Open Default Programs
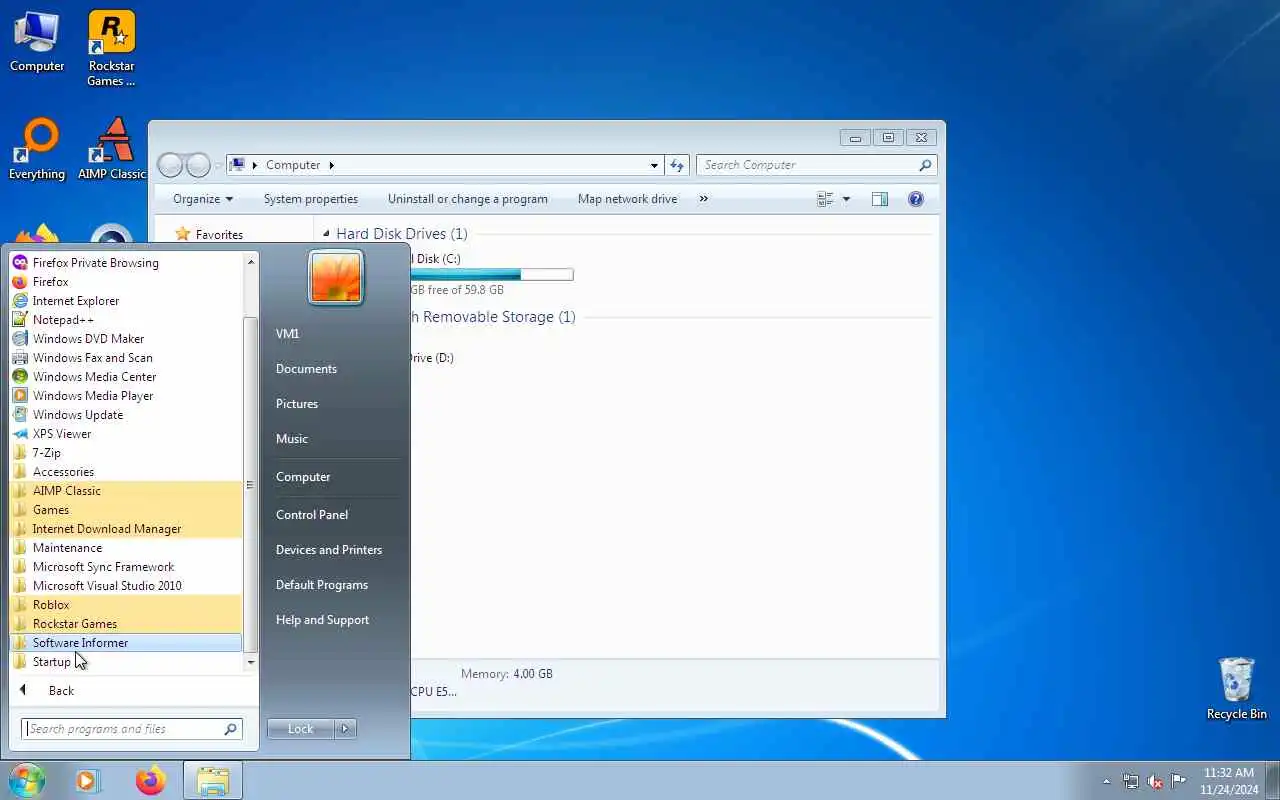The width and height of the screenshot is (1280, 800). pyautogui.click(x=322, y=585)
